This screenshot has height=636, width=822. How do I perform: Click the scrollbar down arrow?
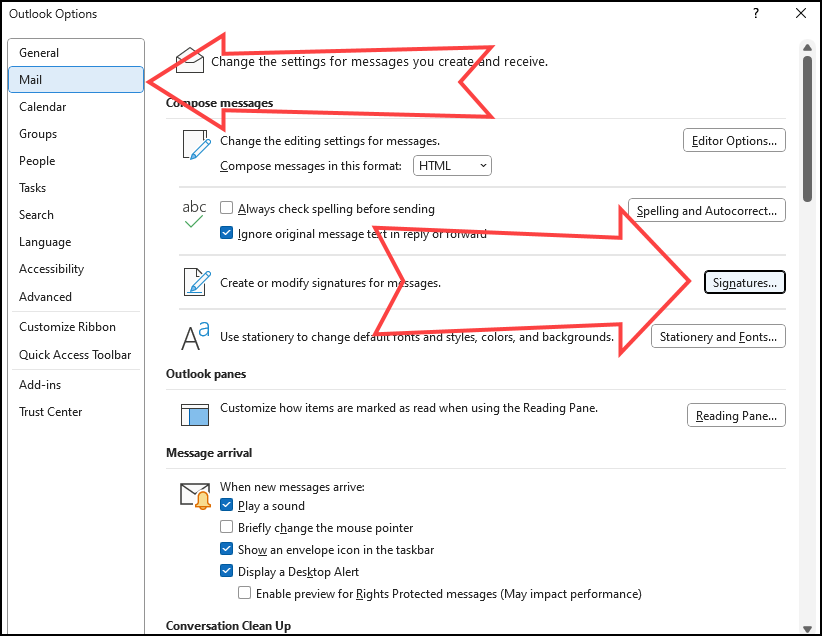tap(807, 629)
